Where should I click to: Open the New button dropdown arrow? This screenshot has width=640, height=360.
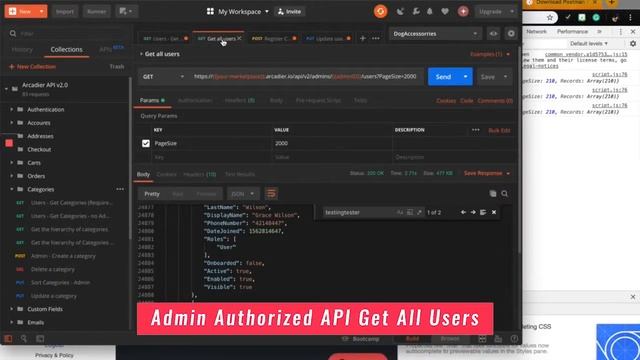click(41, 11)
